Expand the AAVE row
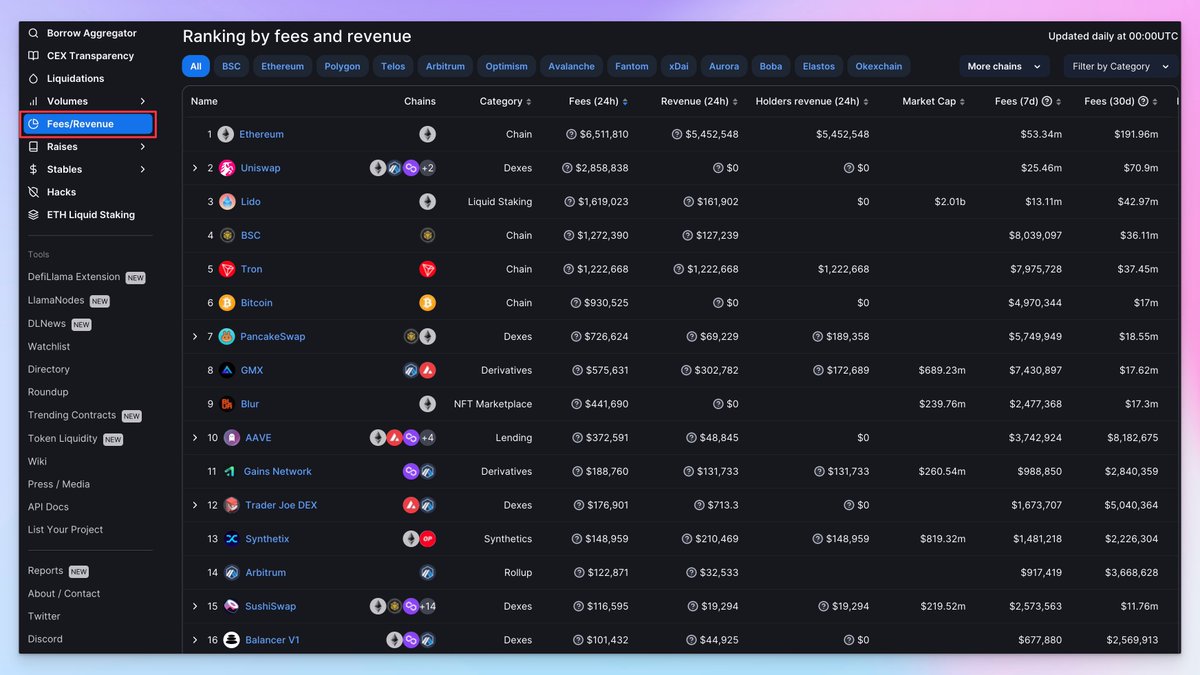The image size is (1200, 675). click(195, 438)
